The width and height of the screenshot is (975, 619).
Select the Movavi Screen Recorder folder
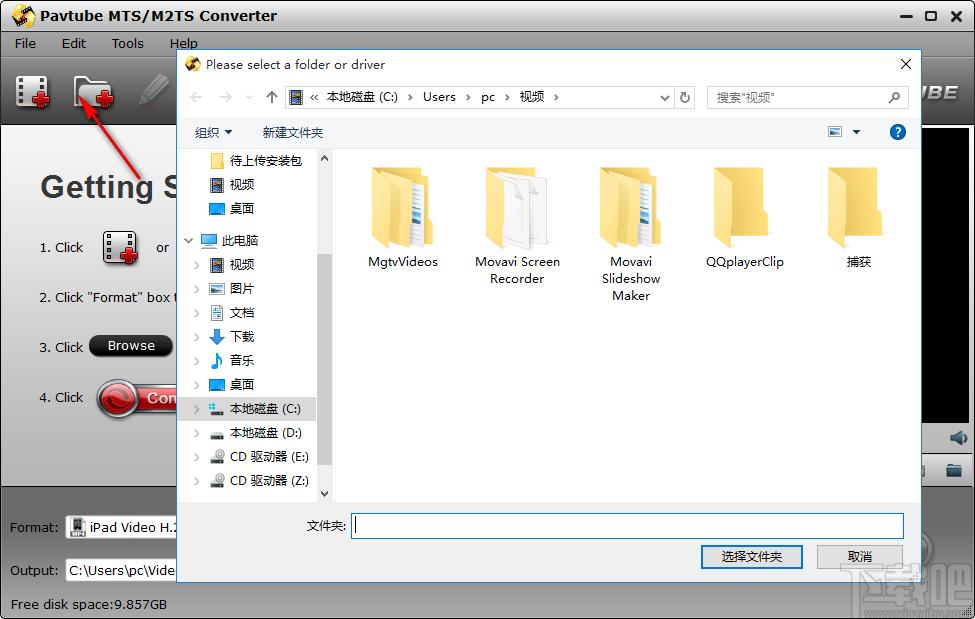(x=517, y=226)
